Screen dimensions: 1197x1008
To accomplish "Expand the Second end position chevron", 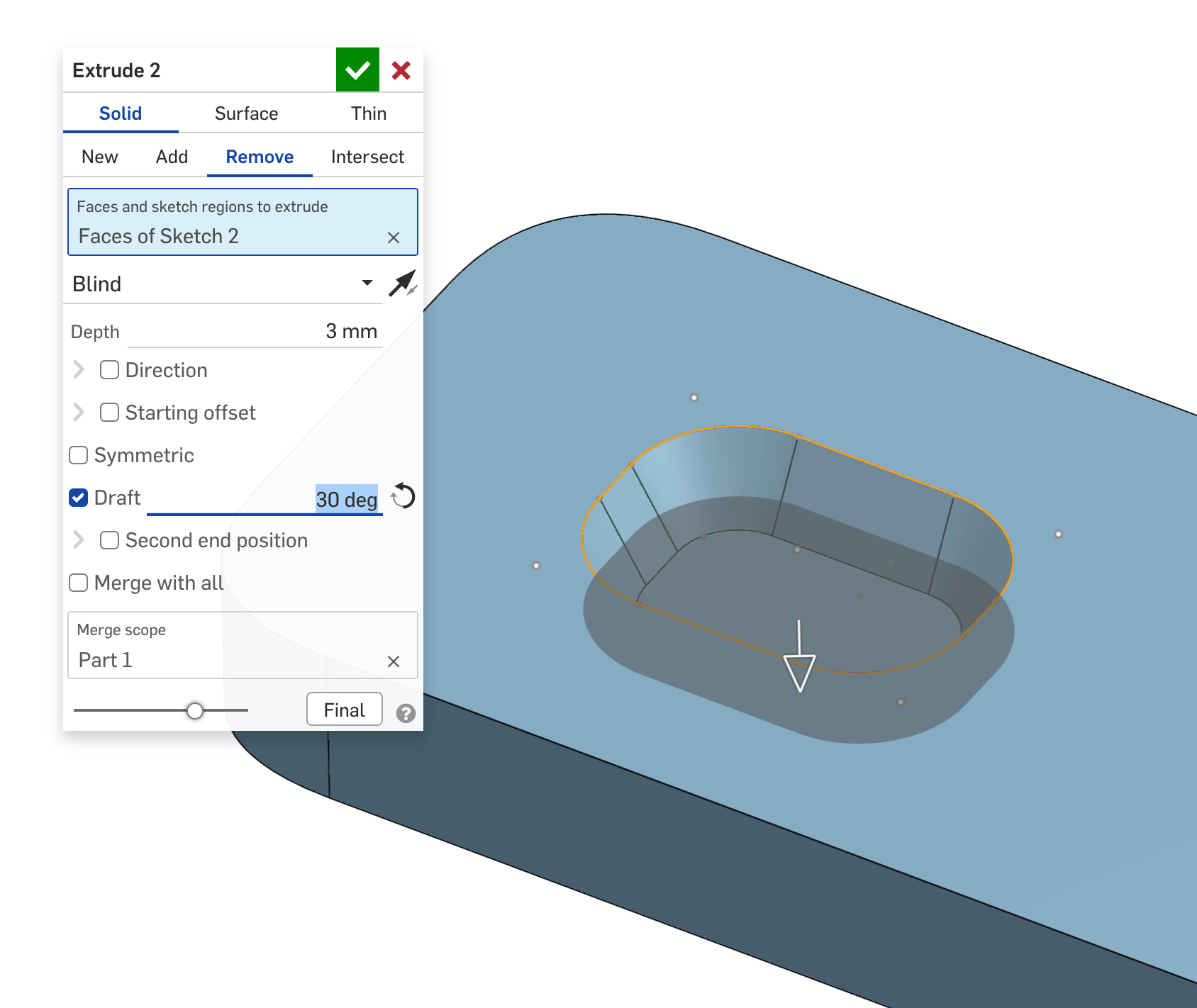I will point(79,540).
